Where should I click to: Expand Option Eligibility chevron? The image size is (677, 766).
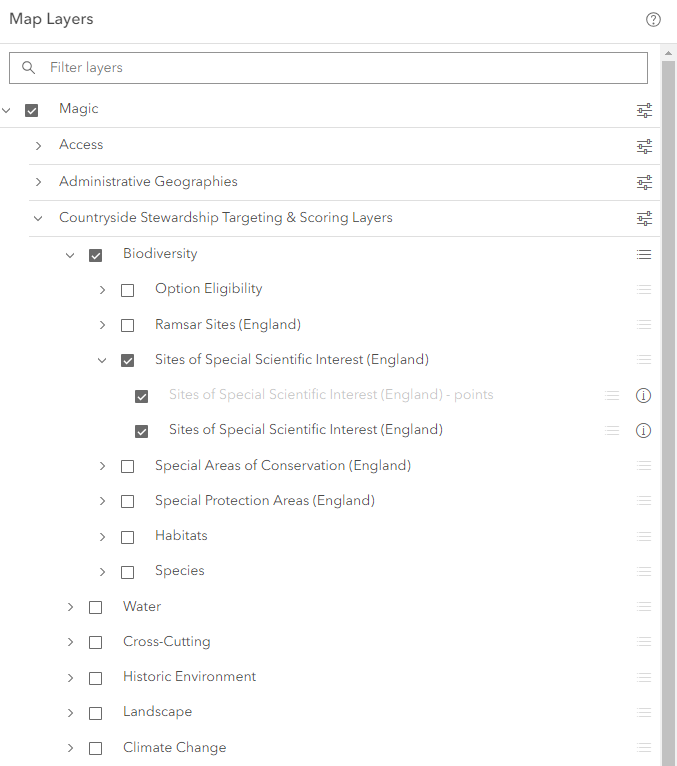(x=102, y=290)
